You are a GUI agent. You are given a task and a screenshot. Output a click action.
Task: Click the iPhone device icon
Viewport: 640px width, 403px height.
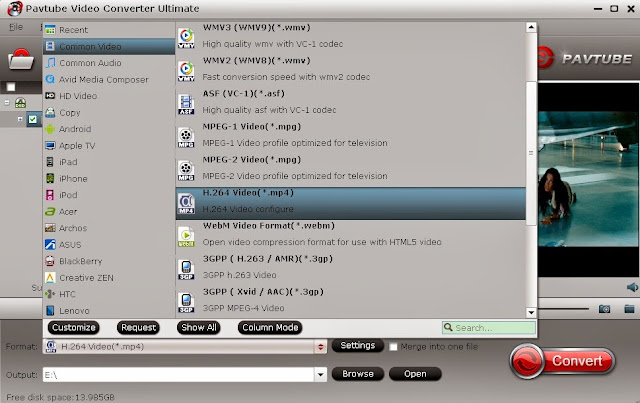coord(50,178)
